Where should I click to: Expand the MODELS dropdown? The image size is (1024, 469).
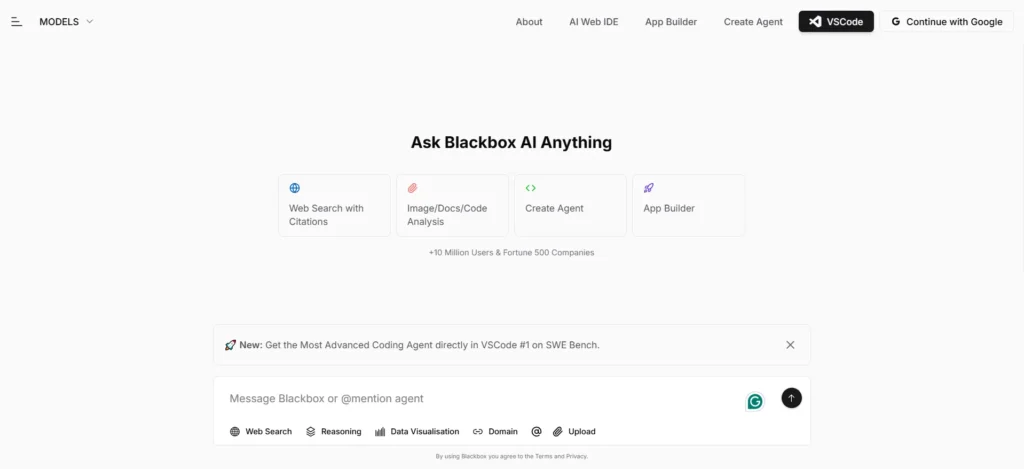point(66,21)
